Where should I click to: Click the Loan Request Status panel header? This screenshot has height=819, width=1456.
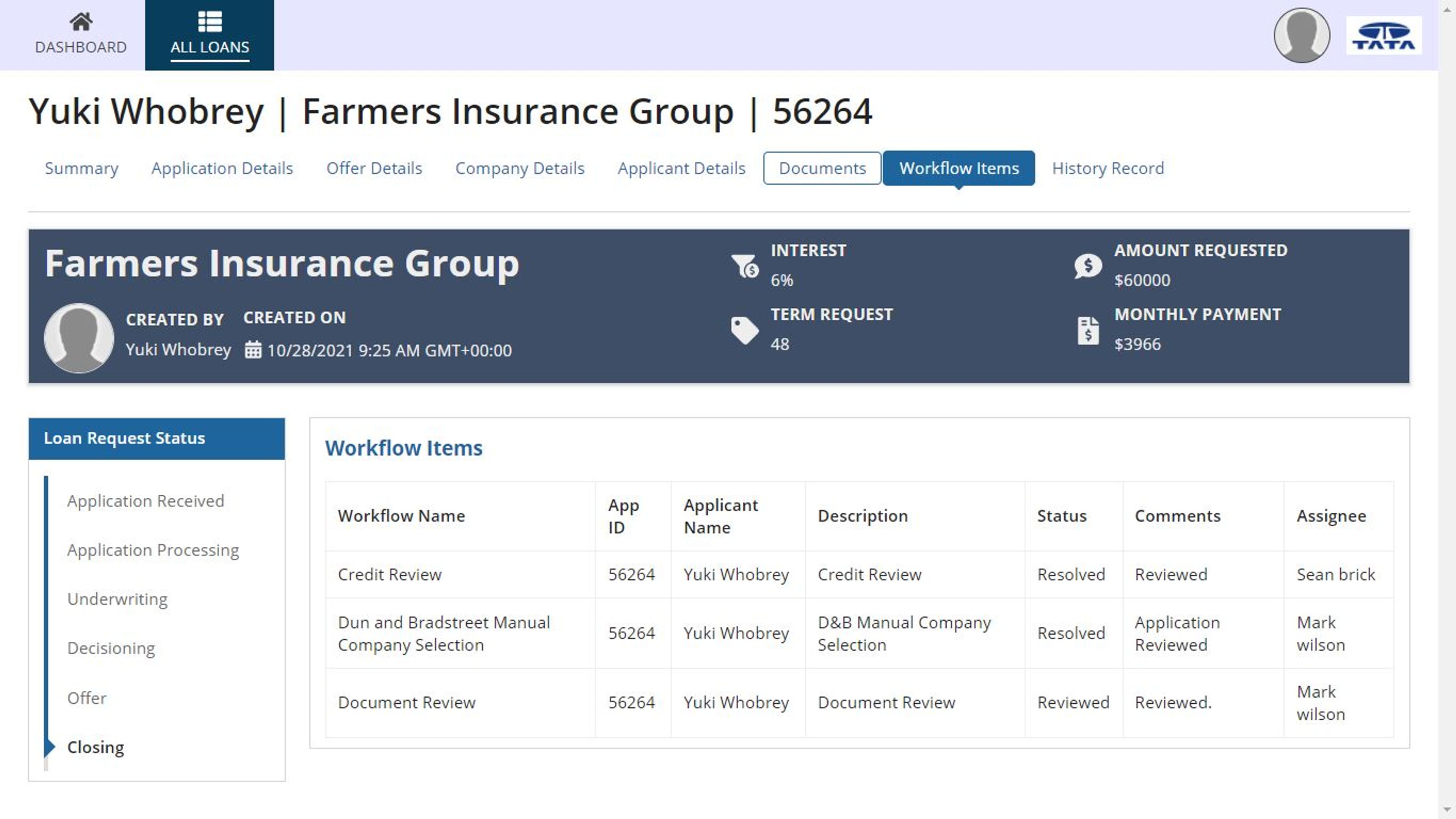coord(157,439)
